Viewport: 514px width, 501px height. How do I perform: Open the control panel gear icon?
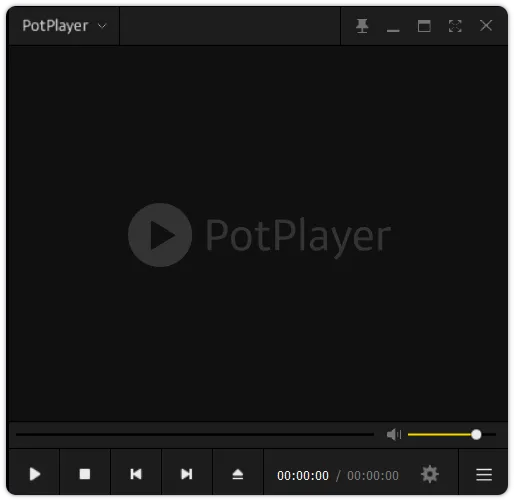[430, 474]
